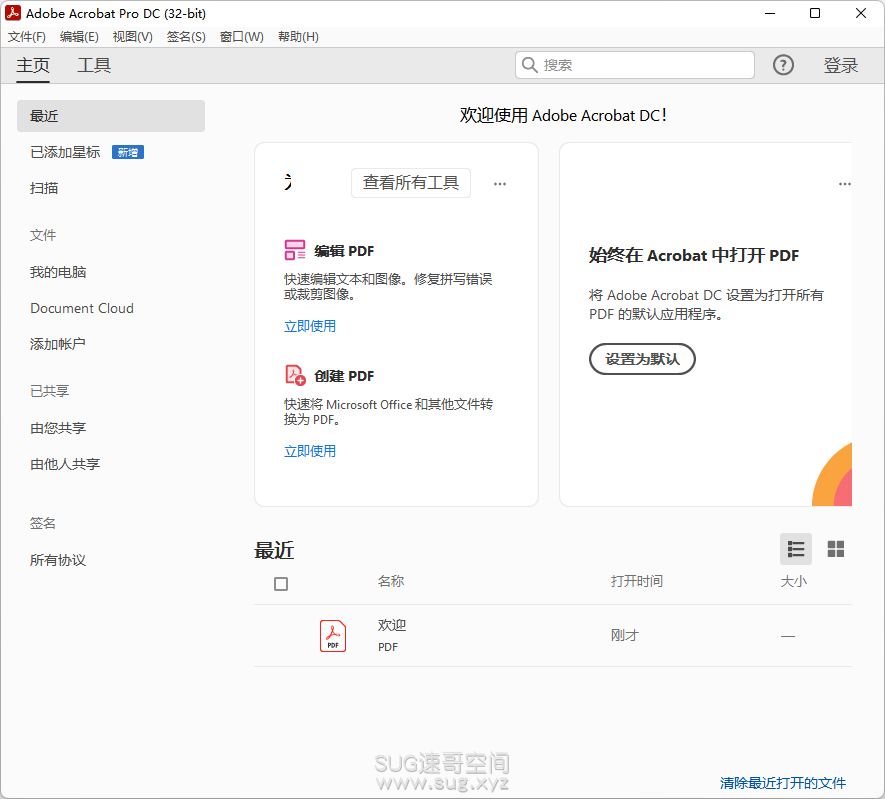
Task: Maximize the Acrobat window
Action: point(814,13)
